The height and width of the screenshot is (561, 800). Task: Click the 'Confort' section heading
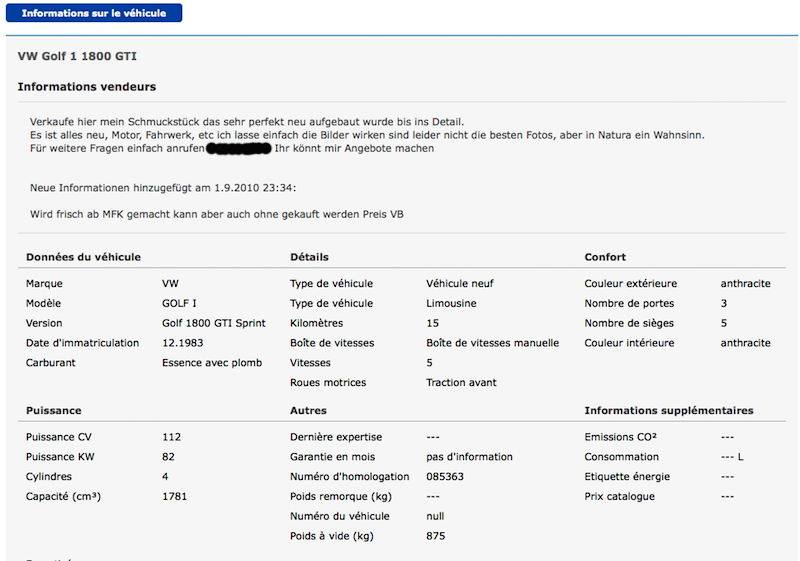click(605, 257)
